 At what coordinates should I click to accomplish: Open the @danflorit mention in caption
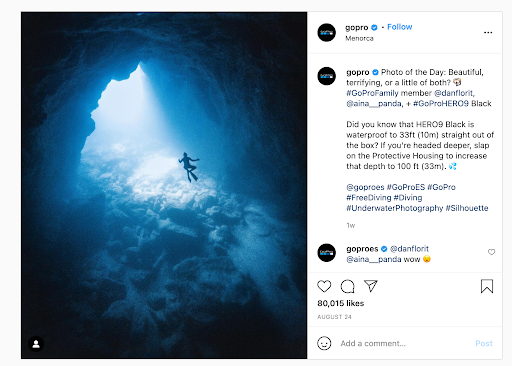tap(453, 93)
